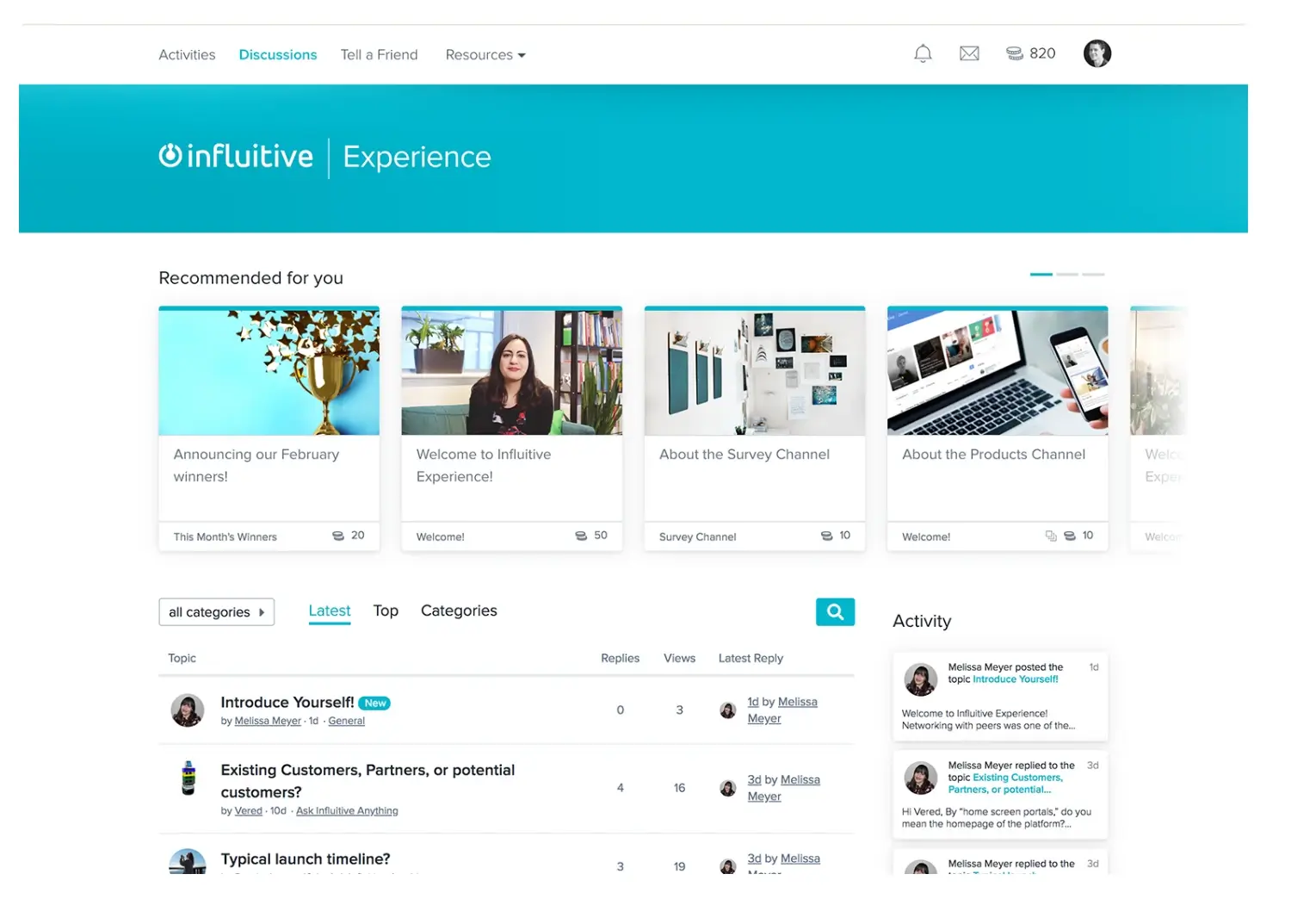This screenshot has height=905, width=1316.
Task: Click the 820 points value
Action: tap(1042, 53)
